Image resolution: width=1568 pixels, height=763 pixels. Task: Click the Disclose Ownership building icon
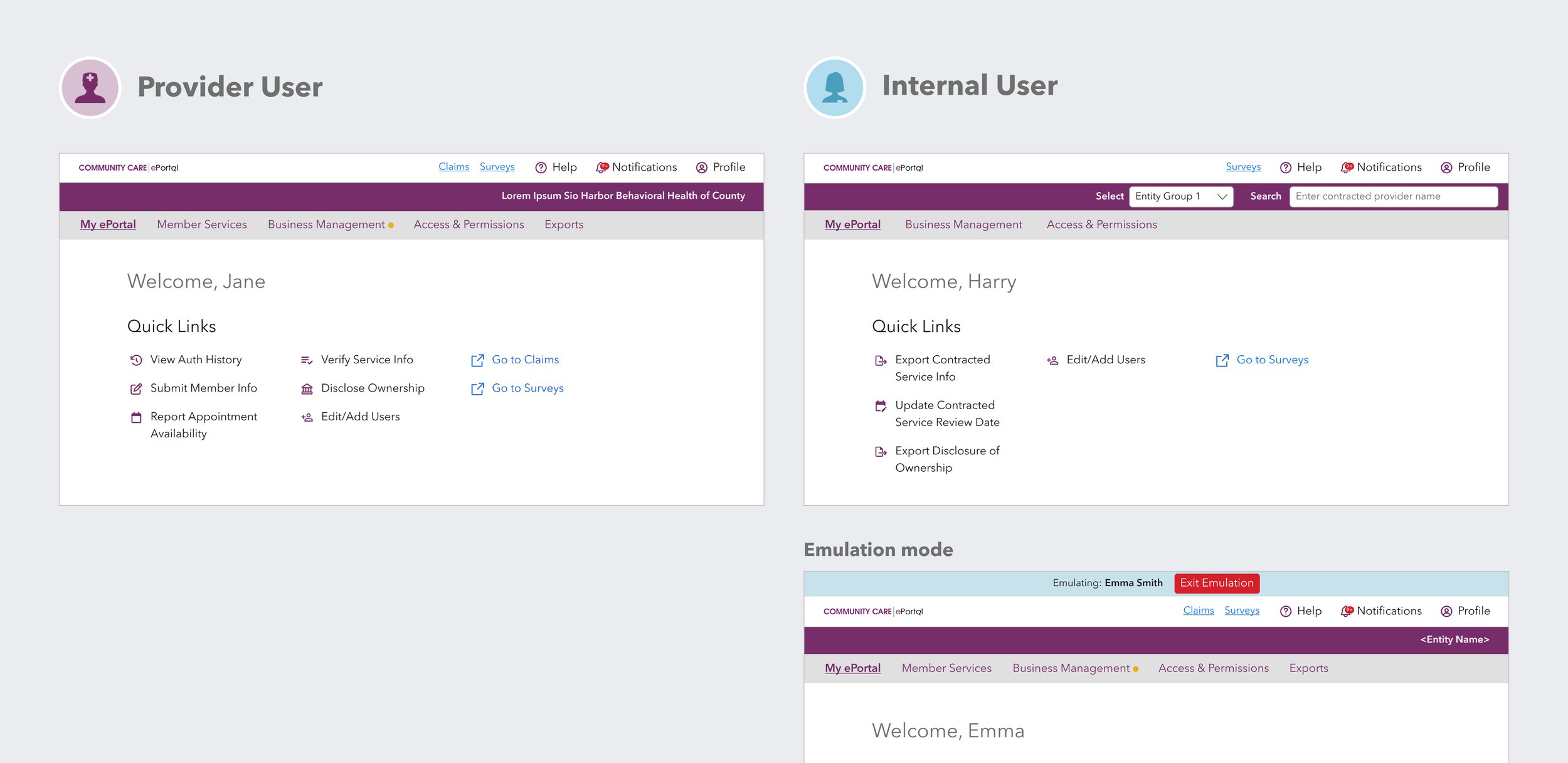(x=307, y=389)
